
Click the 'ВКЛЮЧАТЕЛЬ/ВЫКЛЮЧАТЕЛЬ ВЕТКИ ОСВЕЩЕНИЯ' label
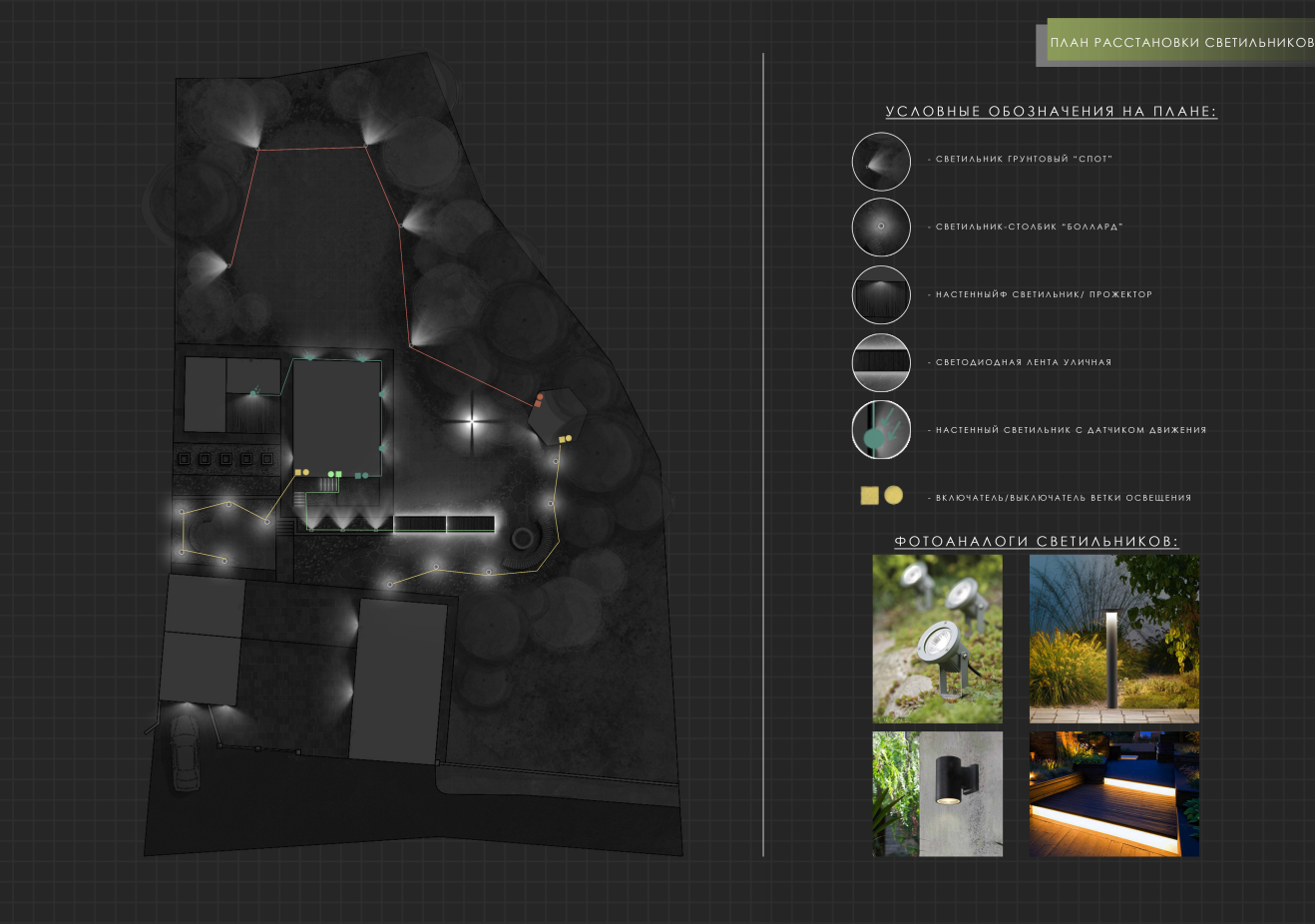click(x=1063, y=498)
